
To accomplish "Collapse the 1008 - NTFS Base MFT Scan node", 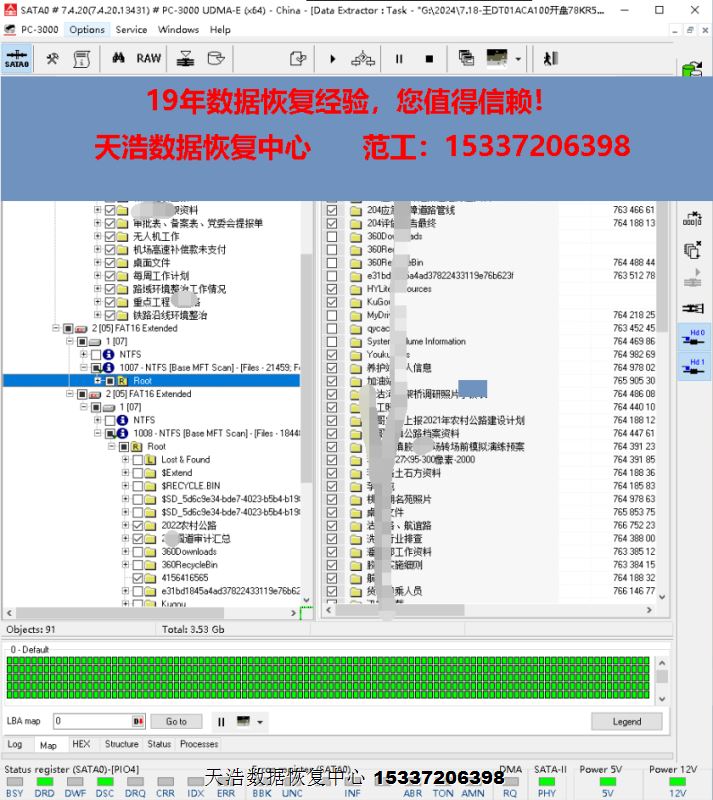I will click(x=97, y=434).
